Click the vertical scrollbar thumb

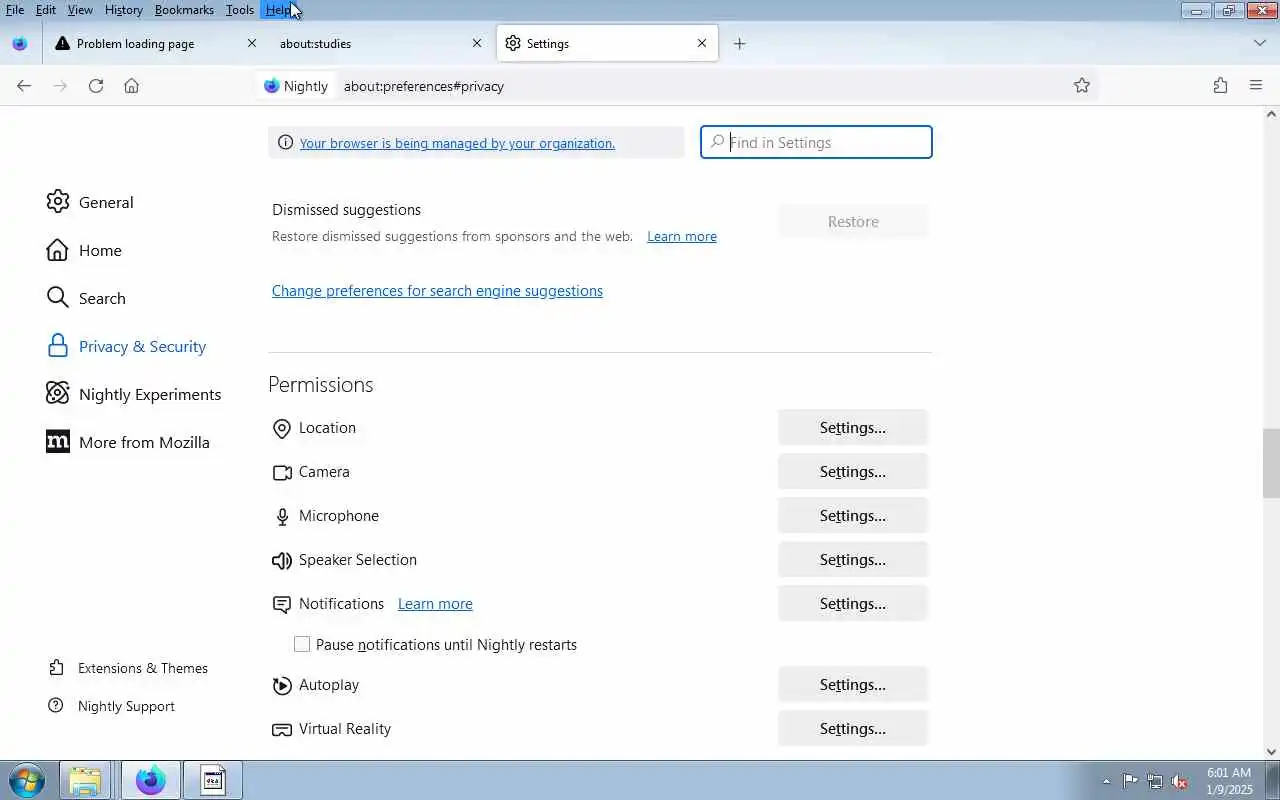(1271, 463)
